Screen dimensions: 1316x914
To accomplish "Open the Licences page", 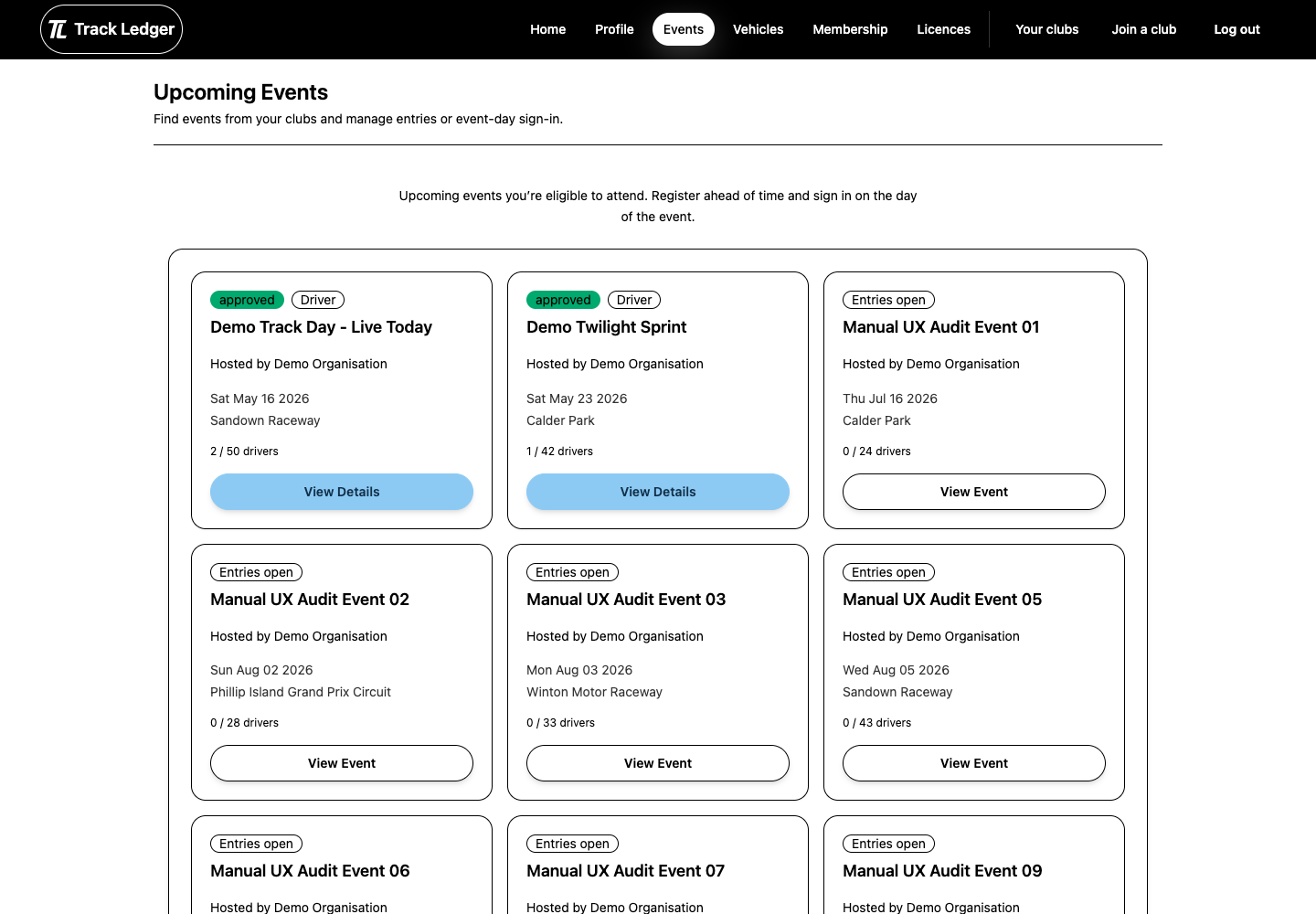I will tap(943, 29).
